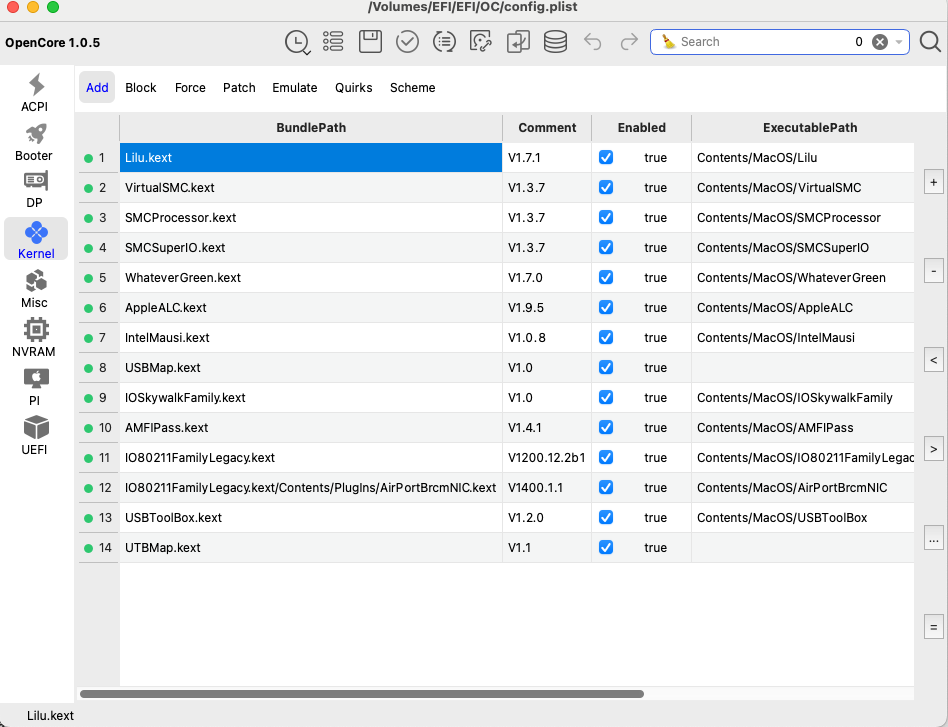This screenshot has height=727, width=948.
Task: Open the ACPI section in sidebar
Action: pyautogui.click(x=35, y=92)
